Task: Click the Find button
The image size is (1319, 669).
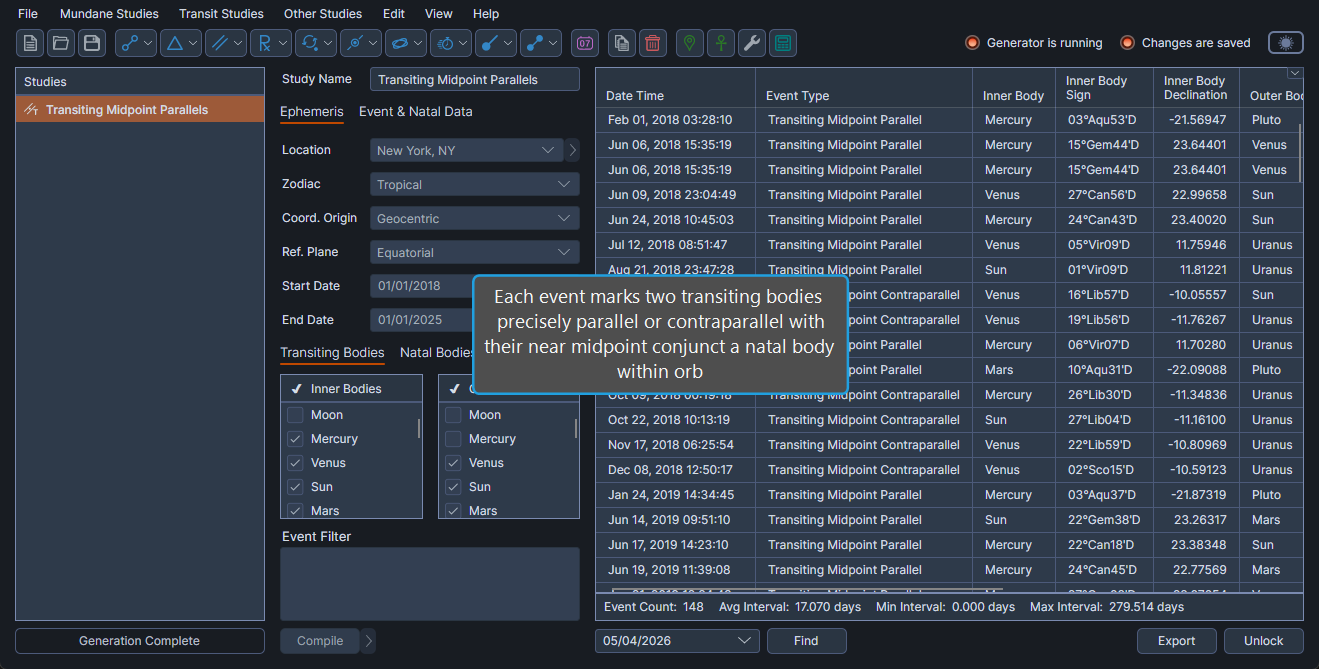Action: coord(806,641)
